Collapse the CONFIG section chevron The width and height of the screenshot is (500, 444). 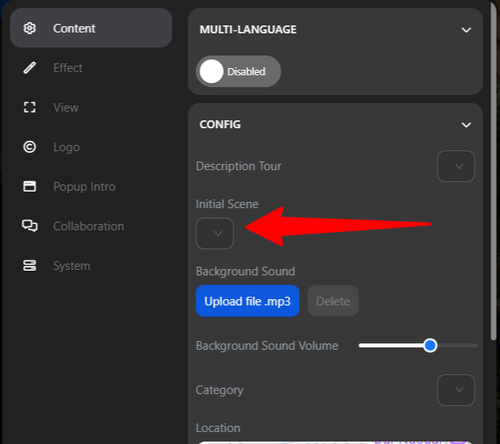[x=466, y=125]
